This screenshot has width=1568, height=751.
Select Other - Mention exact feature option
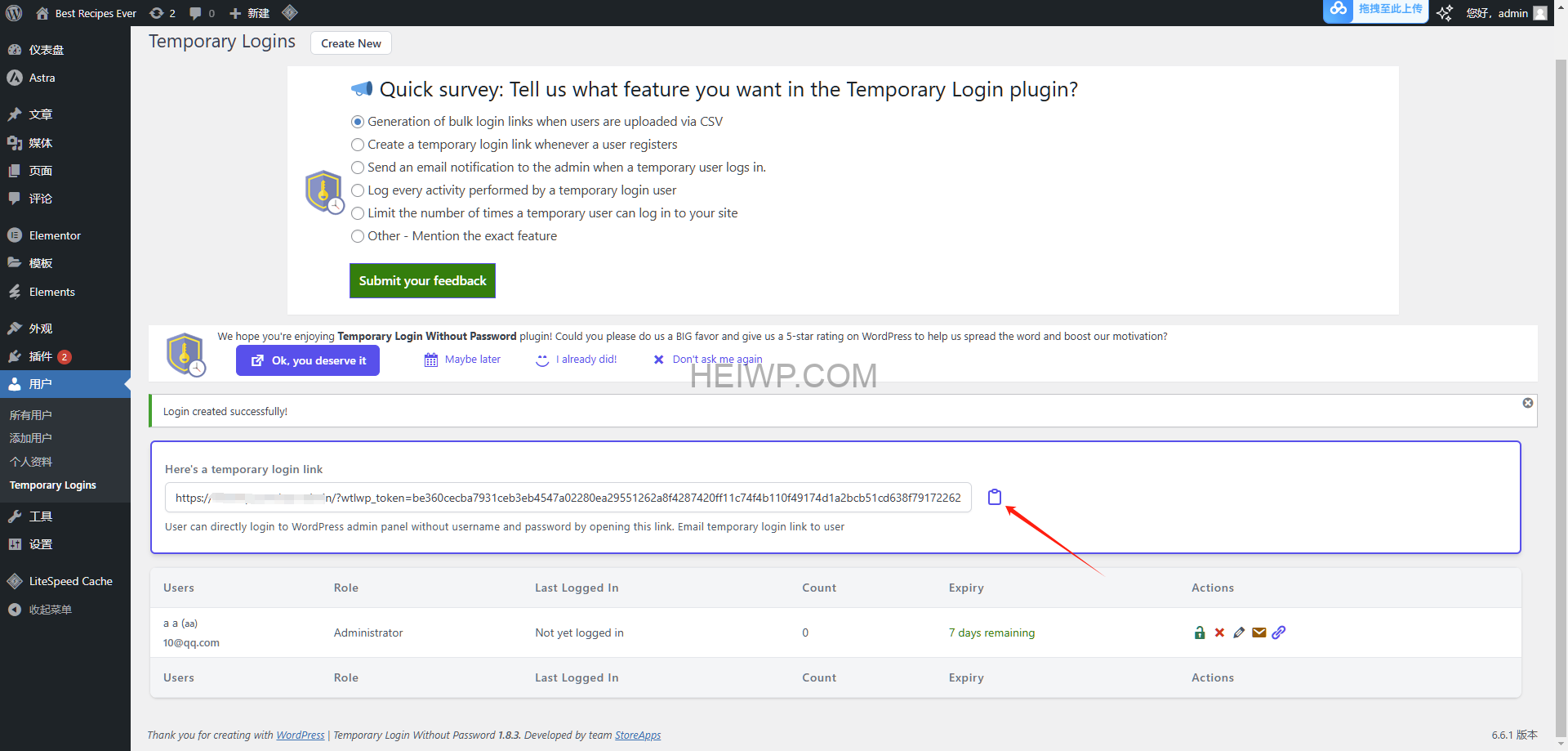tap(358, 236)
